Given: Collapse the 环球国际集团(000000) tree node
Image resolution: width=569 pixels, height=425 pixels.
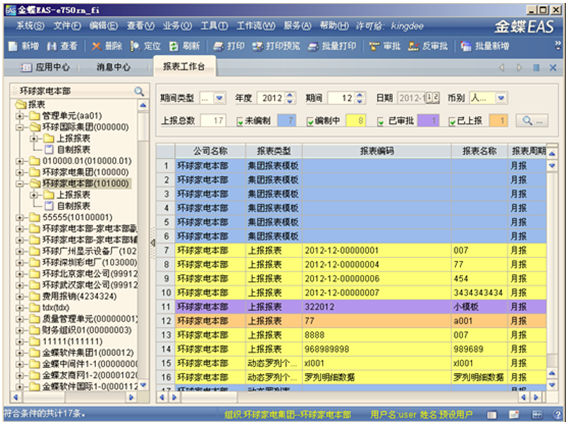Looking at the screenshot, I should point(20,127).
